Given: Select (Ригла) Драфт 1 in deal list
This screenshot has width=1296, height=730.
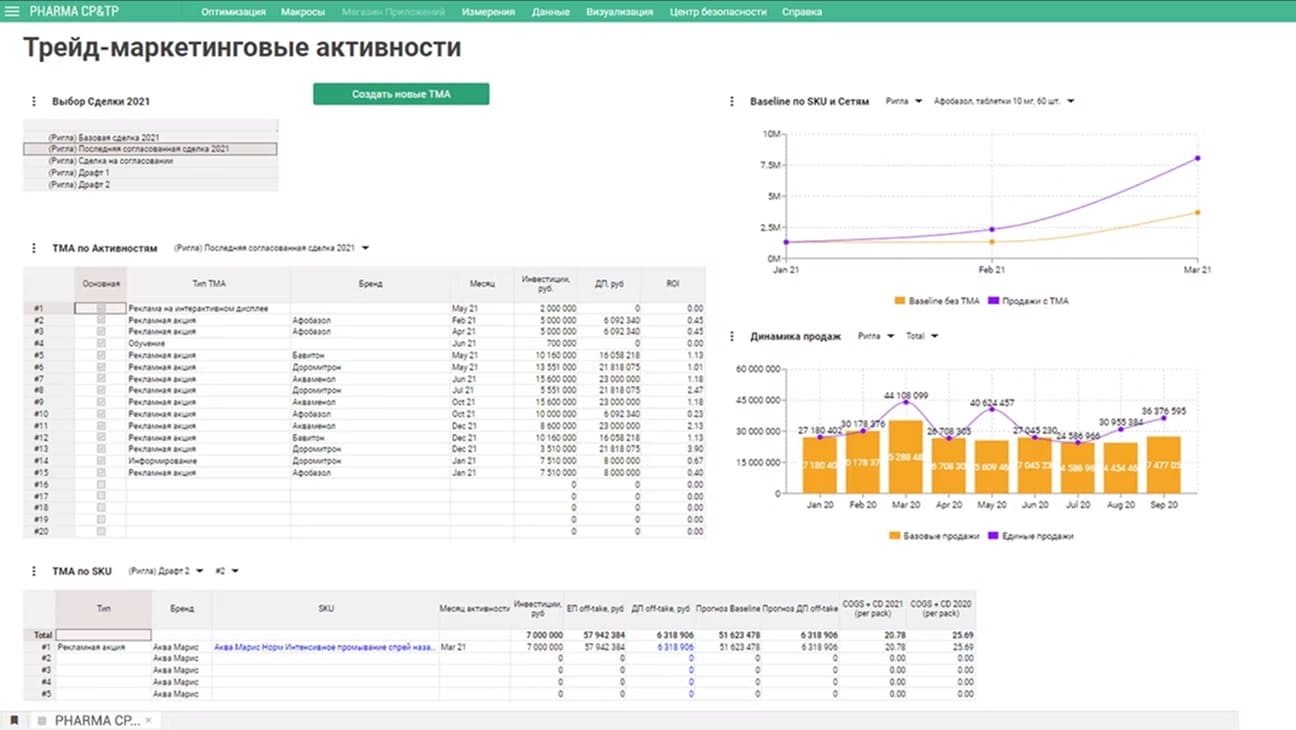Looking at the screenshot, I should click(x=79, y=173).
